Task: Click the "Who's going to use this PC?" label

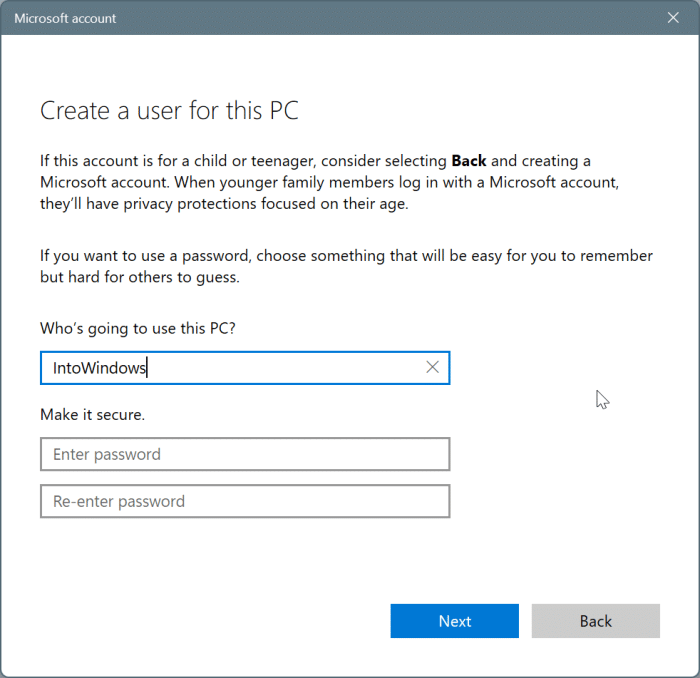Action: click(138, 328)
